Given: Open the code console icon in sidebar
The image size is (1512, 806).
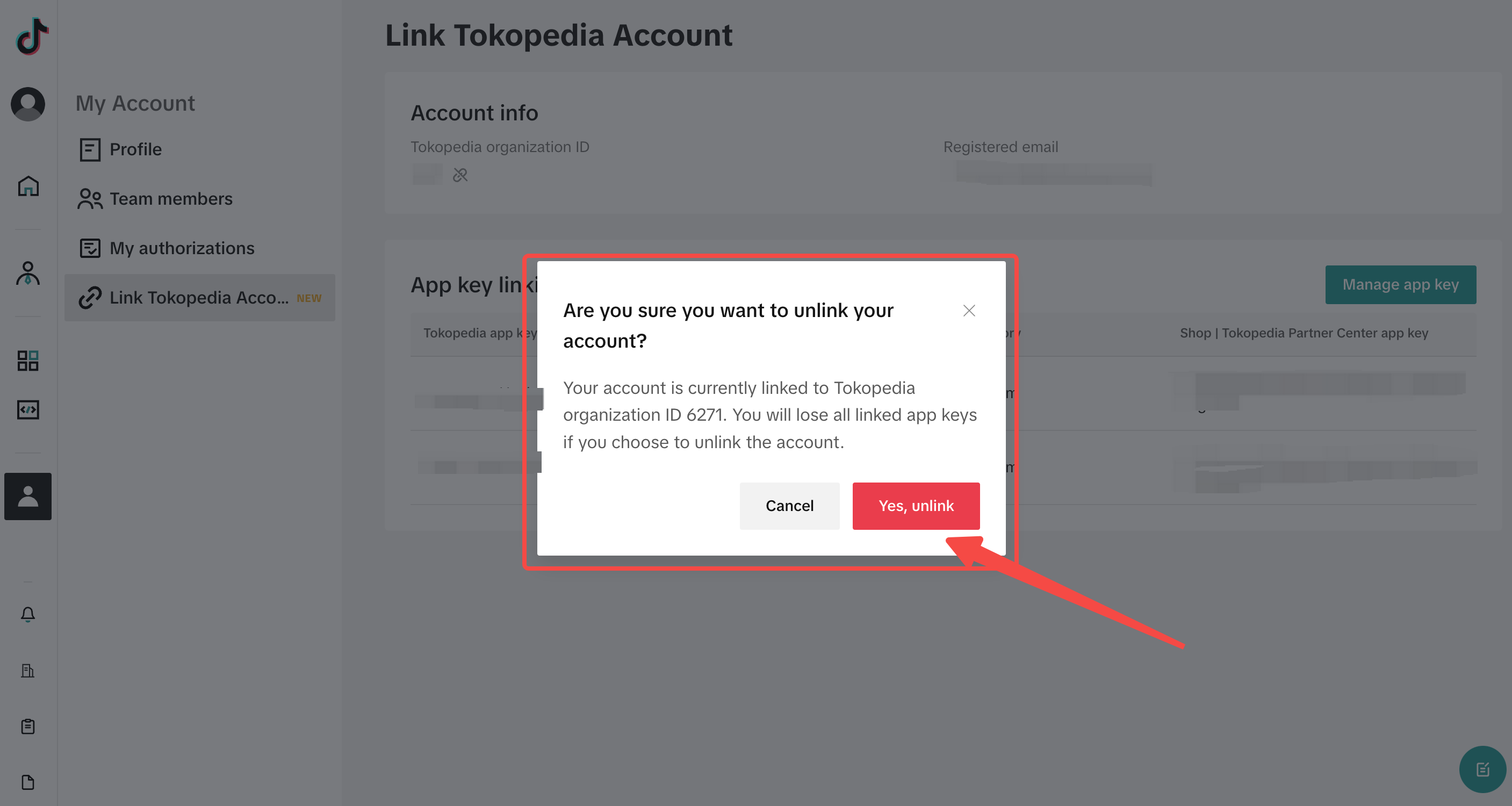Looking at the screenshot, I should (x=27, y=409).
